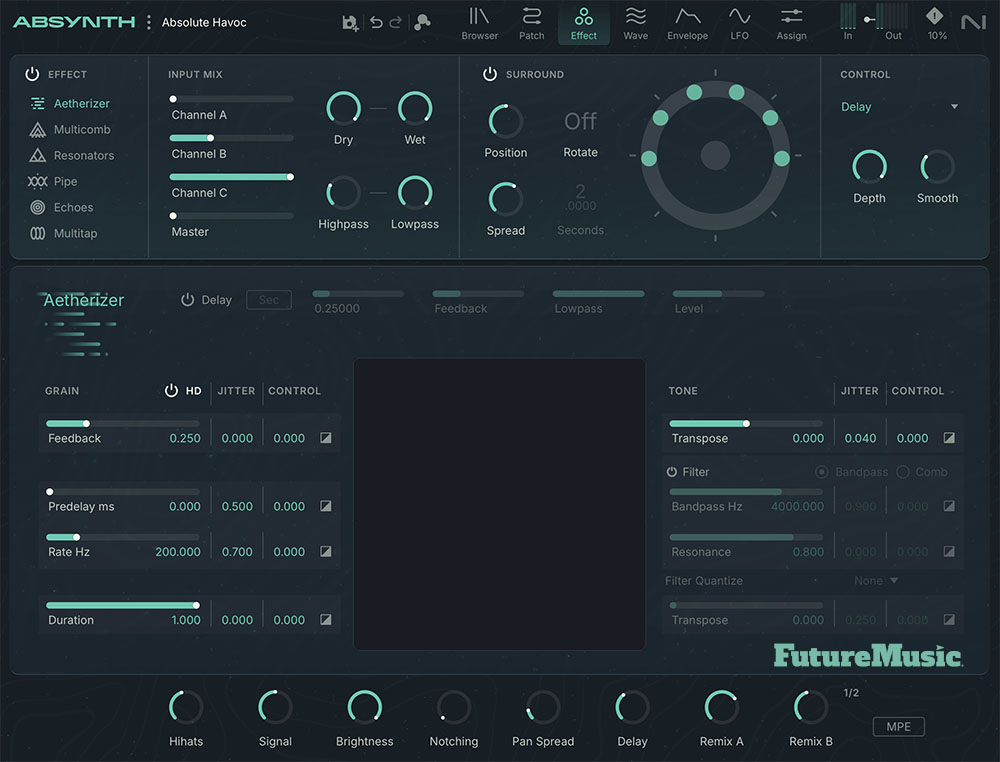Click the 1/2 macro page indicator

[851, 692]
